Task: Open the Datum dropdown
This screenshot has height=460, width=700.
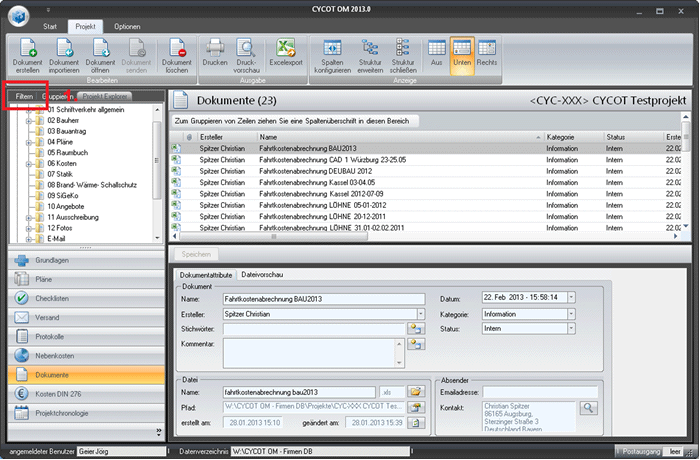Action: (x=571, y=297)
